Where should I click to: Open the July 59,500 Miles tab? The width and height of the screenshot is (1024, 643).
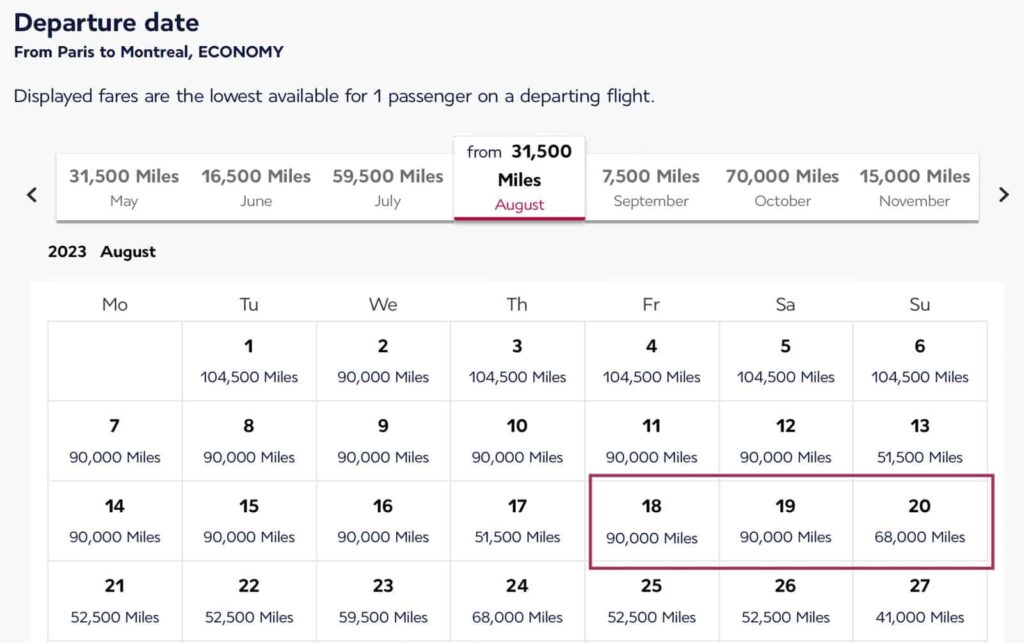coord(387,187)
